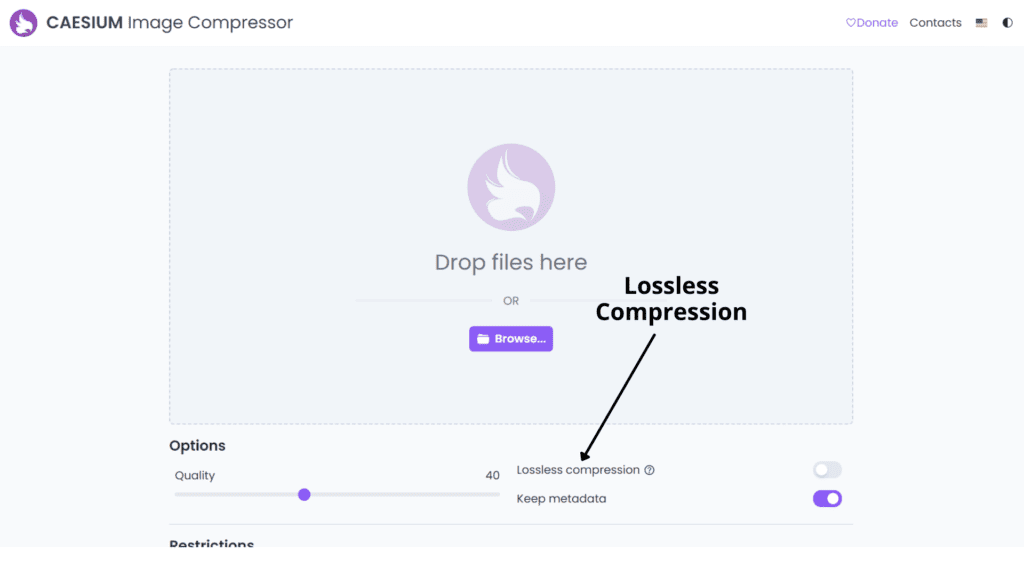The width and height of the screenshot is (1024, 576).
Task: Click folder icon inside Browse button
Action: (483, 339)
